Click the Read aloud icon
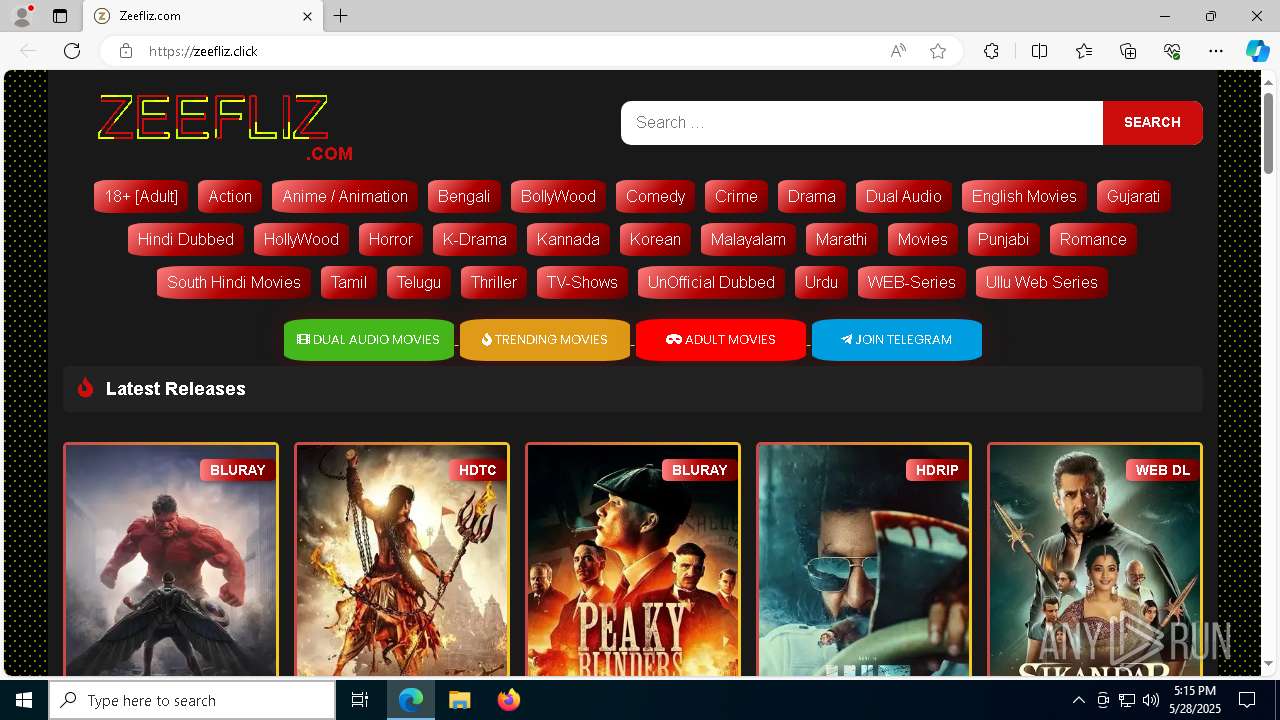Viewport: 1280px width, 720px height. [x=898, y=51]
